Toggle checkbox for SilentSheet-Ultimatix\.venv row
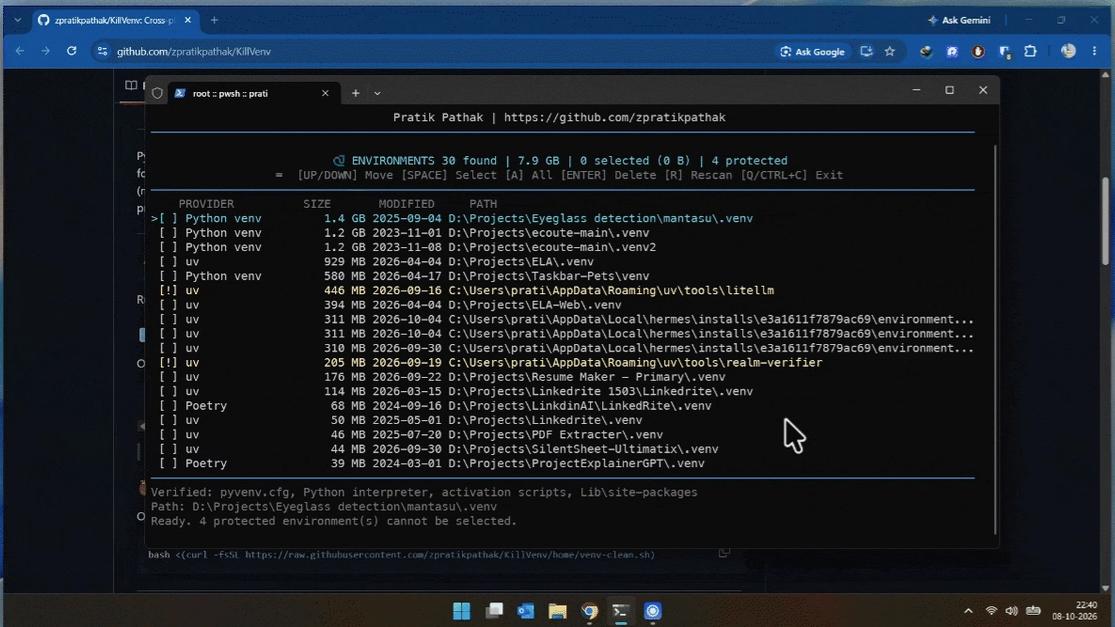 tap(168, 449)
